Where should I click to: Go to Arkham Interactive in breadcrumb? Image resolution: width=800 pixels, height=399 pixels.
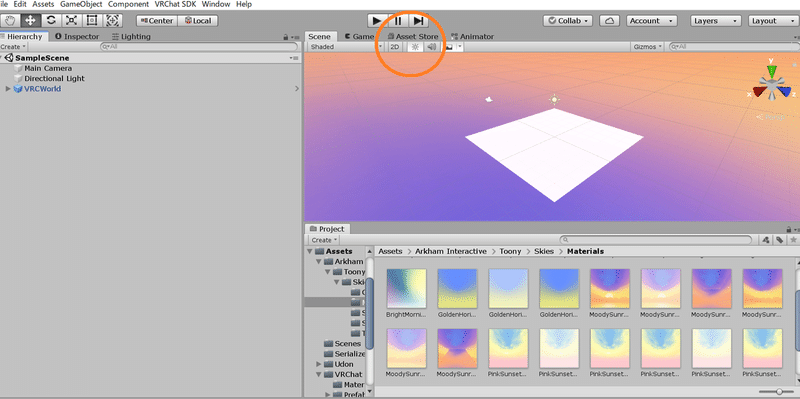tap(451, 252)
